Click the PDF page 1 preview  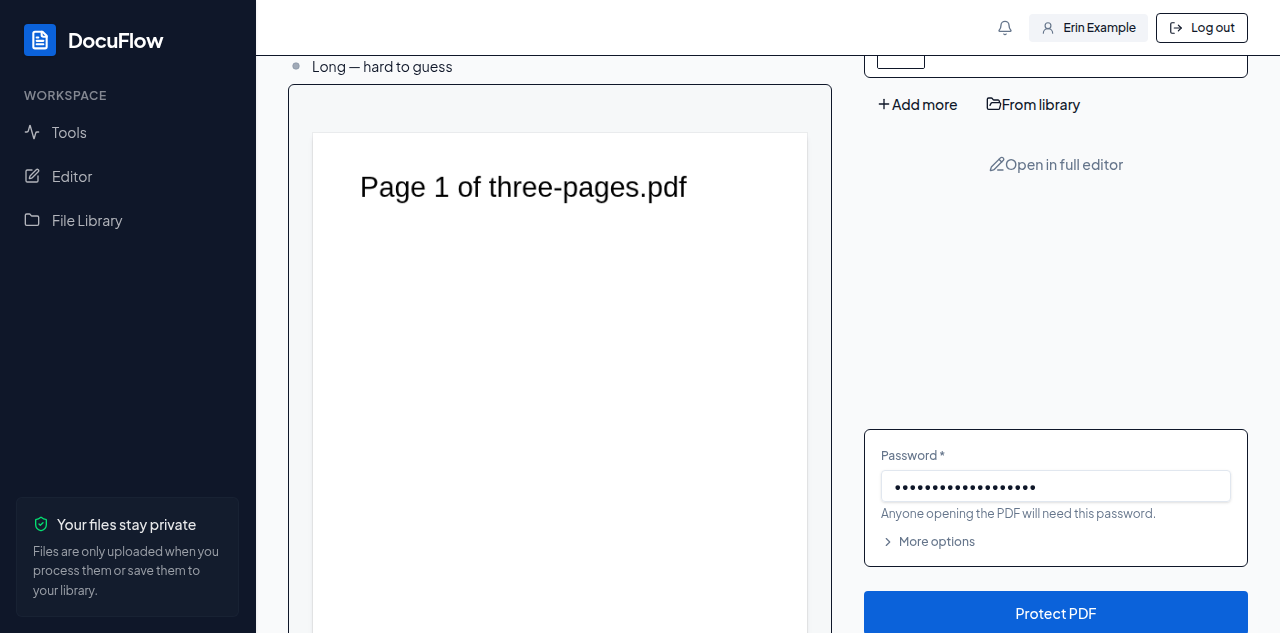tap(560, 383)
